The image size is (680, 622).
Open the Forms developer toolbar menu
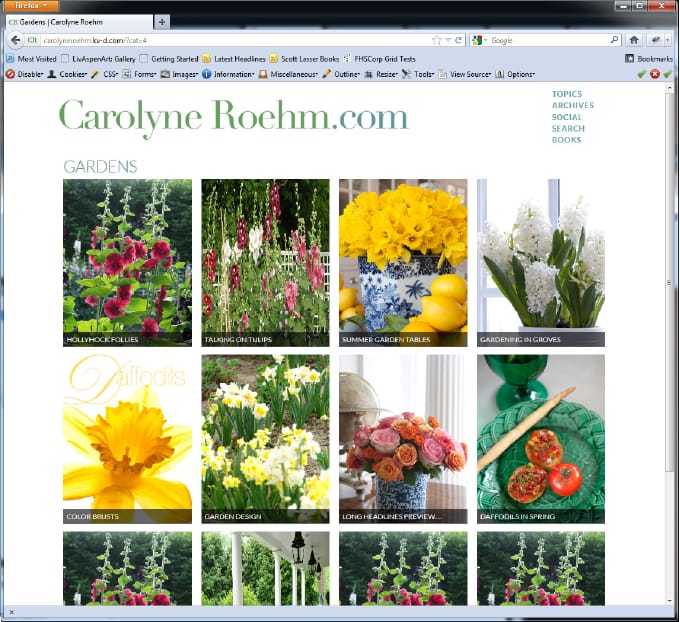(140, 74)
